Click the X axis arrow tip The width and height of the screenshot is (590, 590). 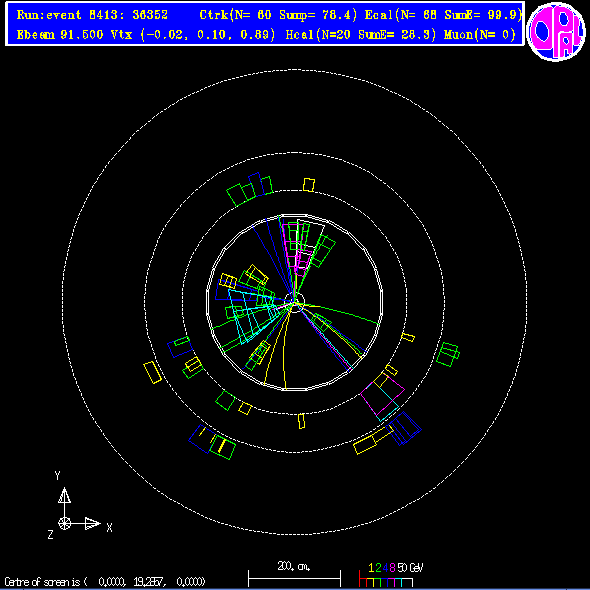pyautogui.click(x=93, y=523)
